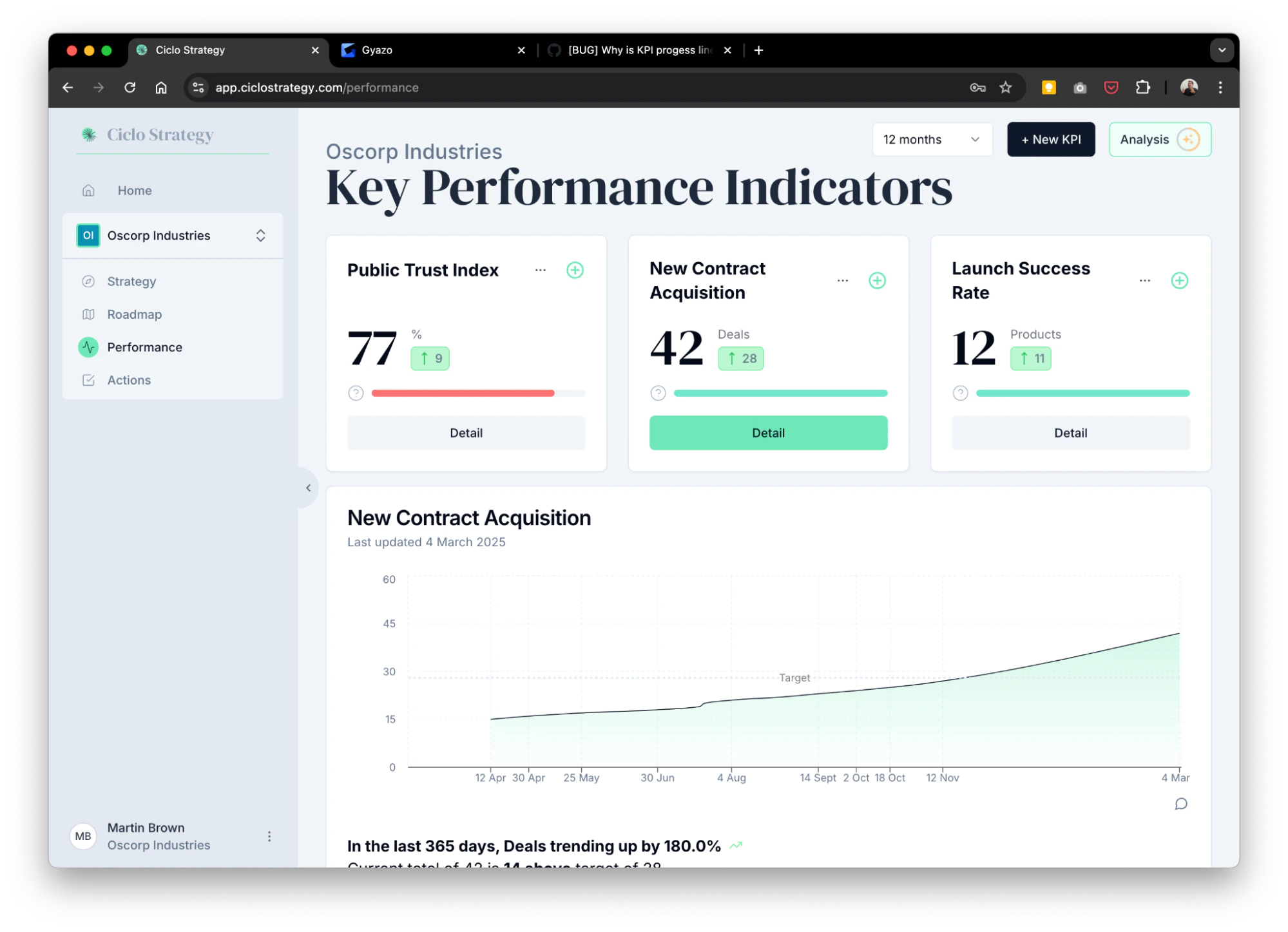Collapse the sidebar with the arrow handle
The width and height of the screenshot is (1288, 932).
pos(308,488)
